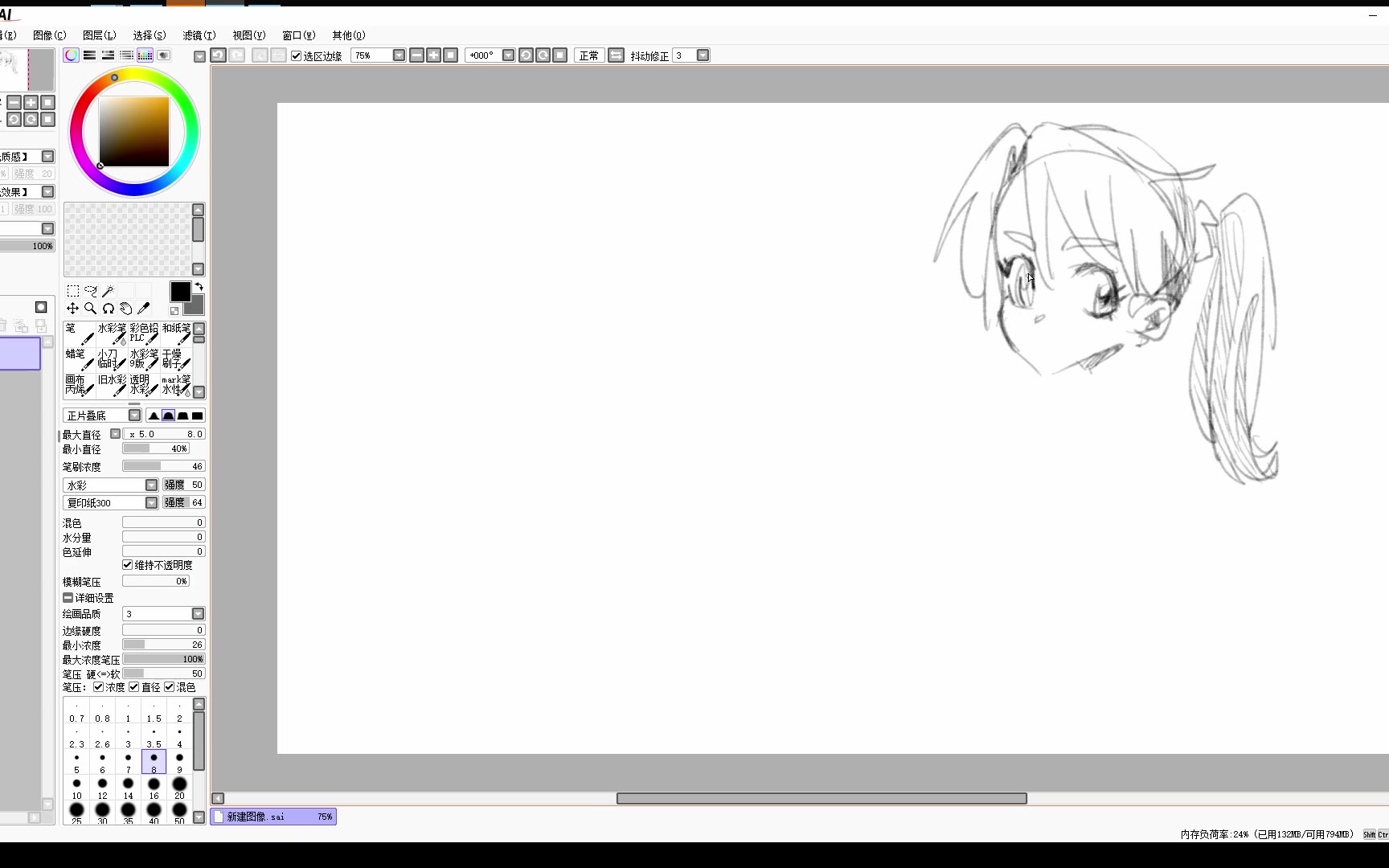Open the zoom 75% dropdown
Viewport: 1389px width, 868px height.
click(399, 55)
